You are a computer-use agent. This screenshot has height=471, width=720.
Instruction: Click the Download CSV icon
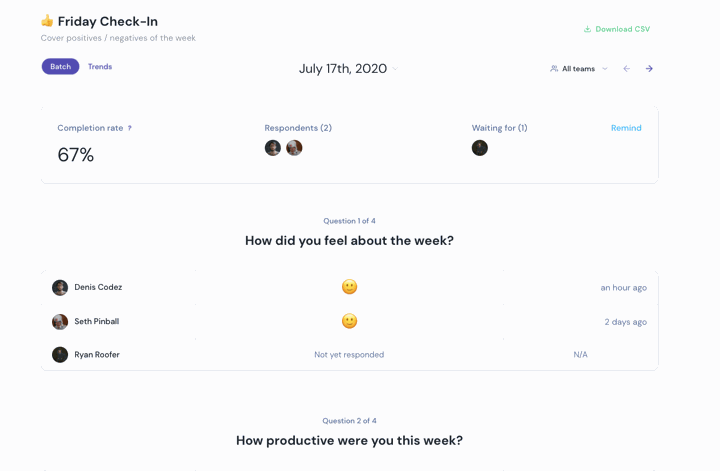tap(587, 29)
